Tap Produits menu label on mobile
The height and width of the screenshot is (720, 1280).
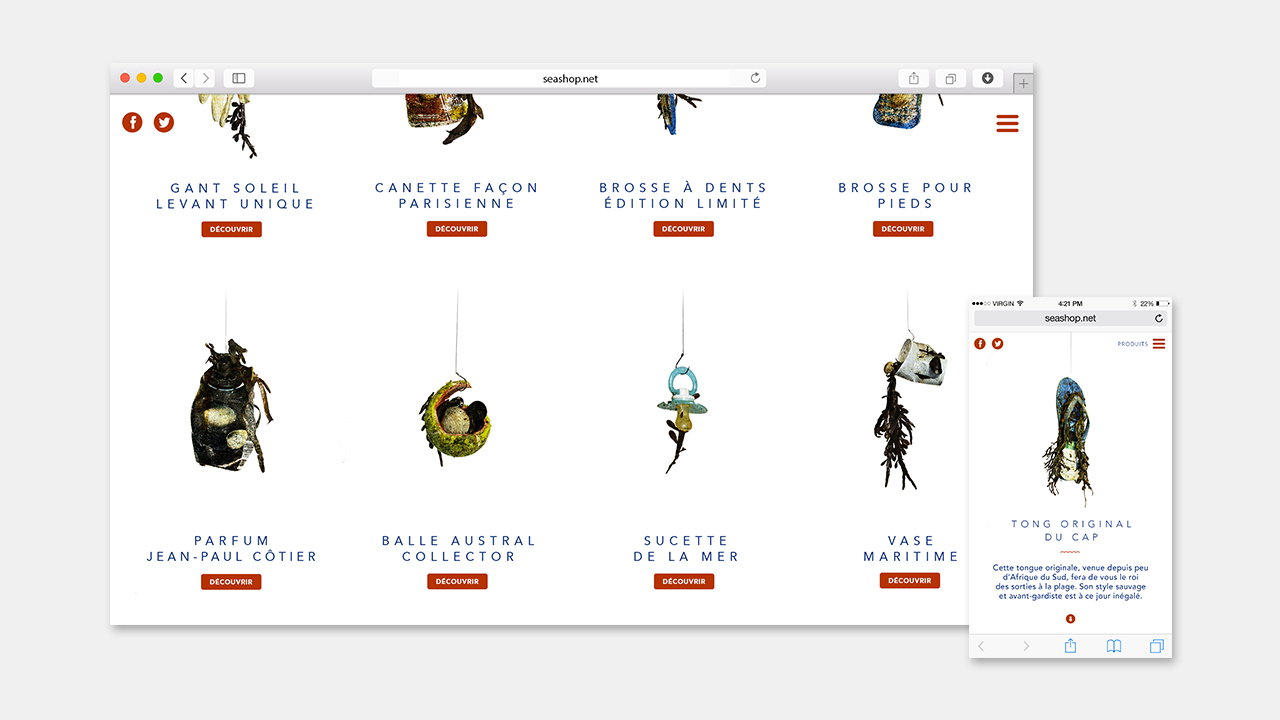tap(1133, 344)
